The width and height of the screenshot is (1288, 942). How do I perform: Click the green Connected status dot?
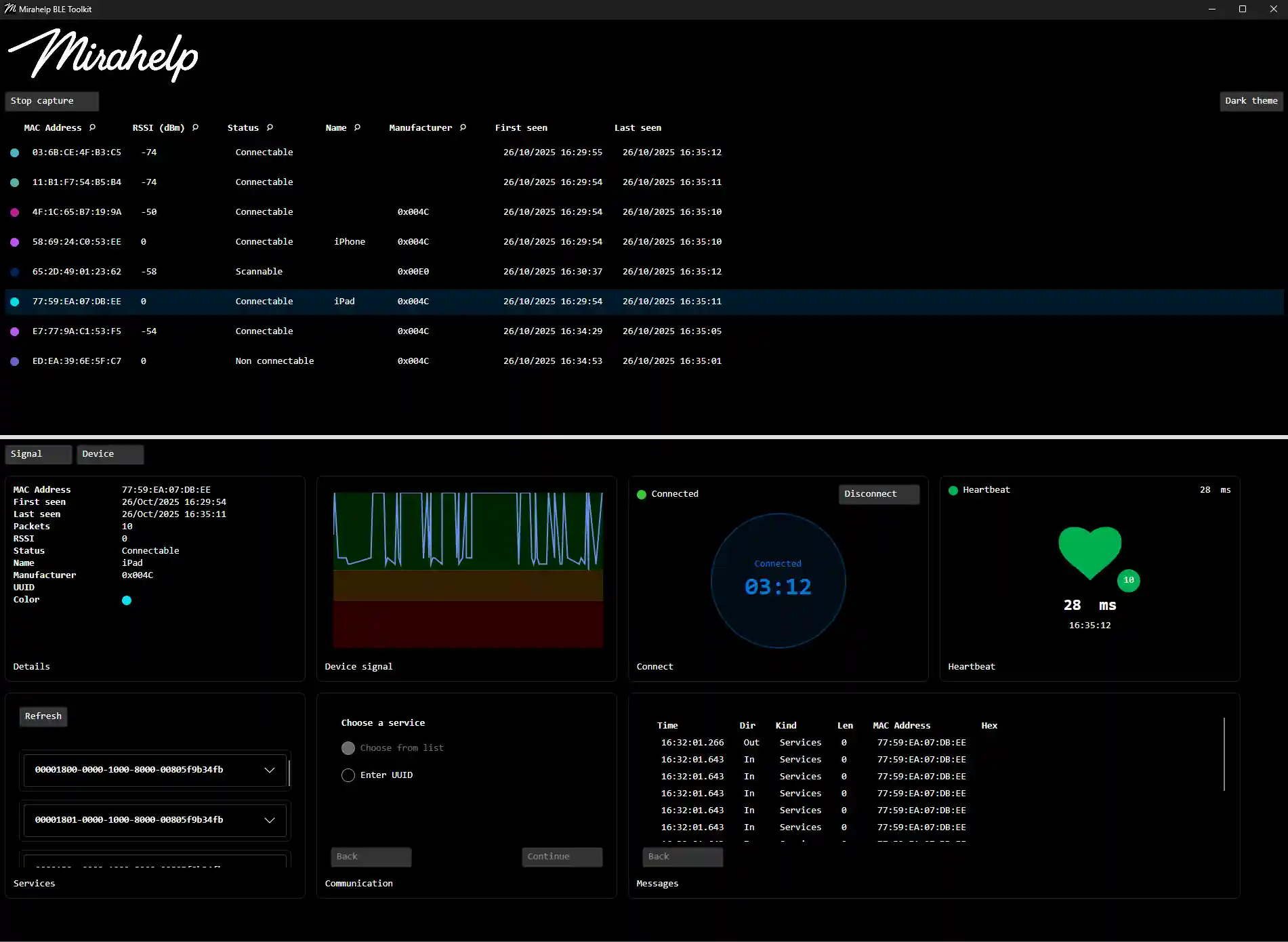point(642,495)
